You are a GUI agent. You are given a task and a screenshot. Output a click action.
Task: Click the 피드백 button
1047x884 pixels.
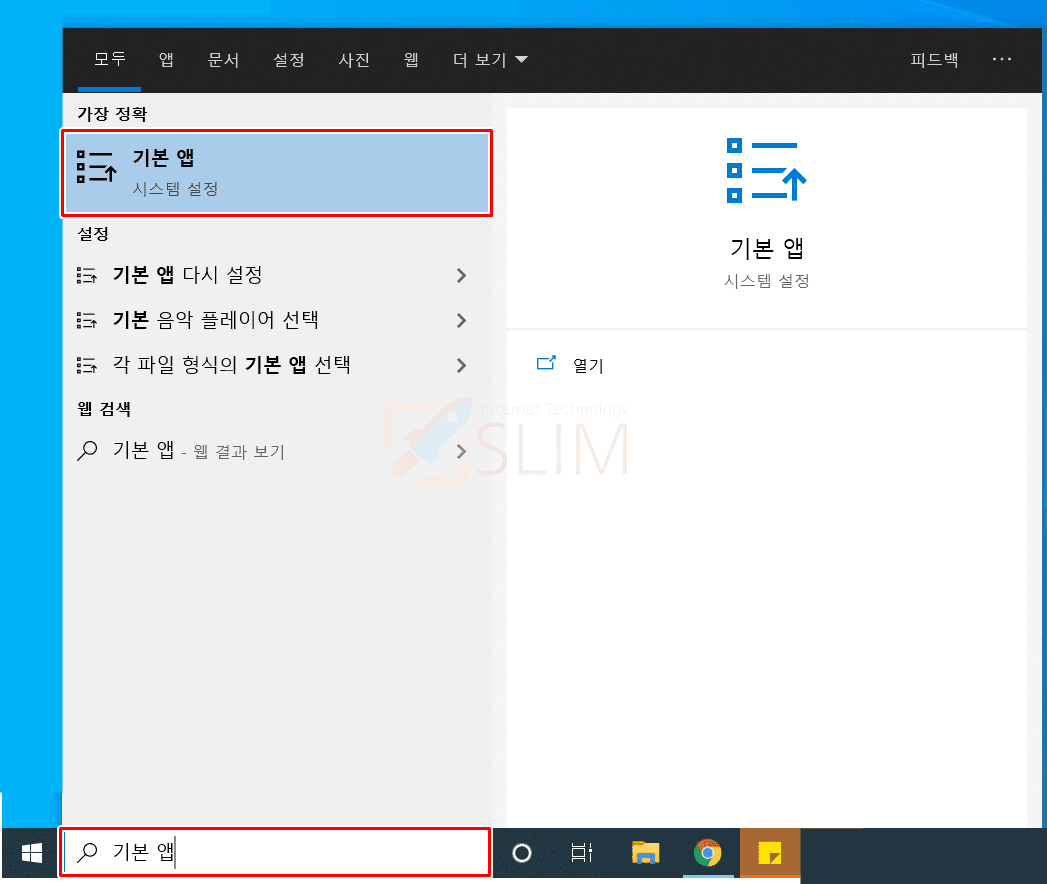(x=934, y=59)
